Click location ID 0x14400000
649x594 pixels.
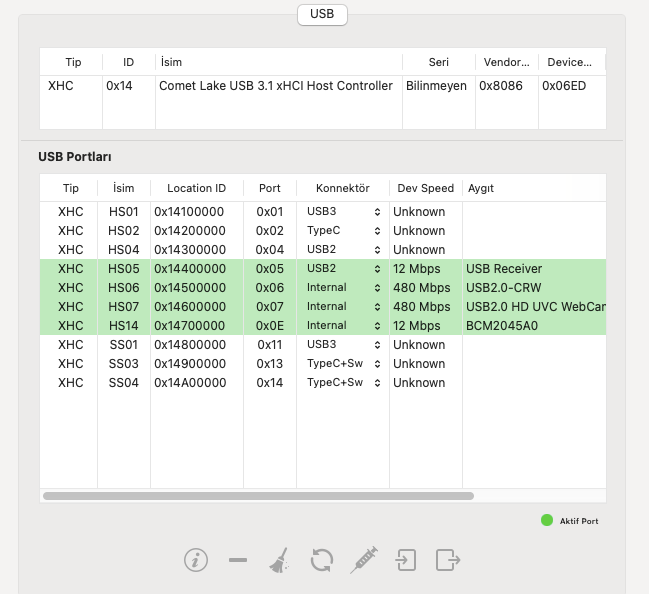point(190,269)
